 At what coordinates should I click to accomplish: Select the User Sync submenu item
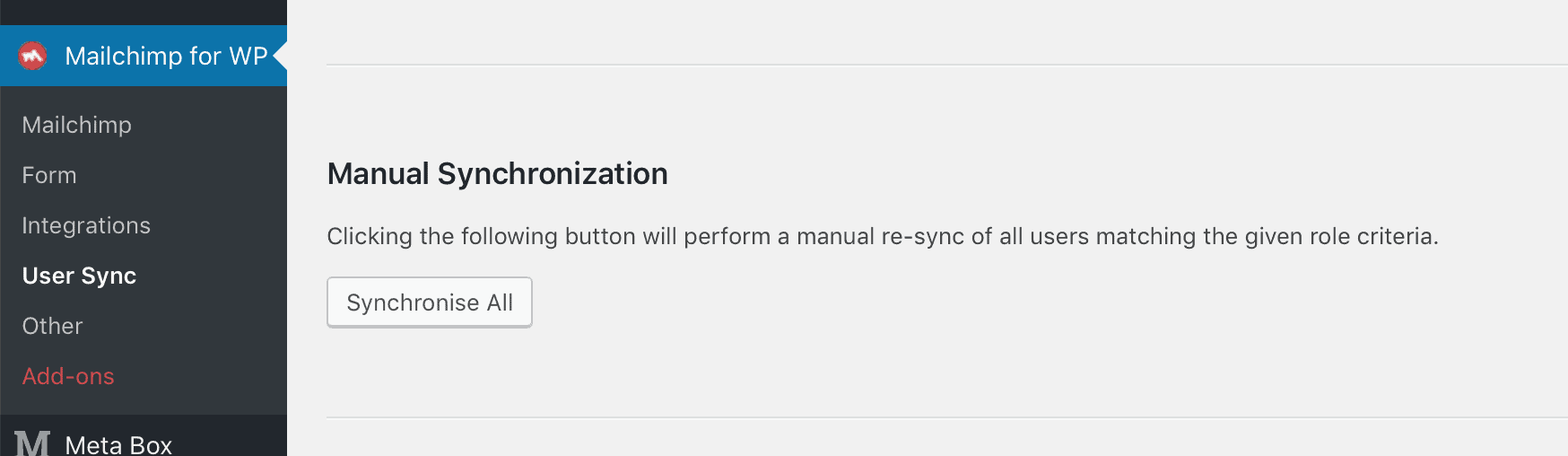(x=79, y=276)
